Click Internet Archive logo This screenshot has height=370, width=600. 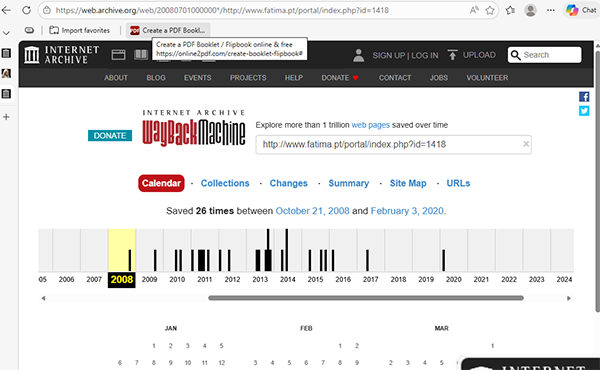[61, 55]
